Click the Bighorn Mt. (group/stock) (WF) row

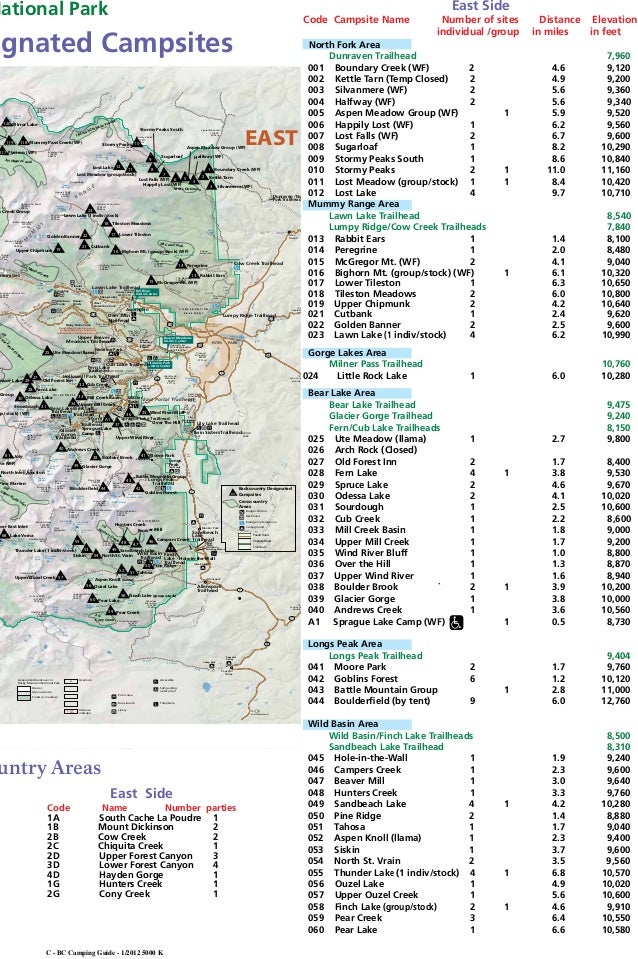[469, 273]
